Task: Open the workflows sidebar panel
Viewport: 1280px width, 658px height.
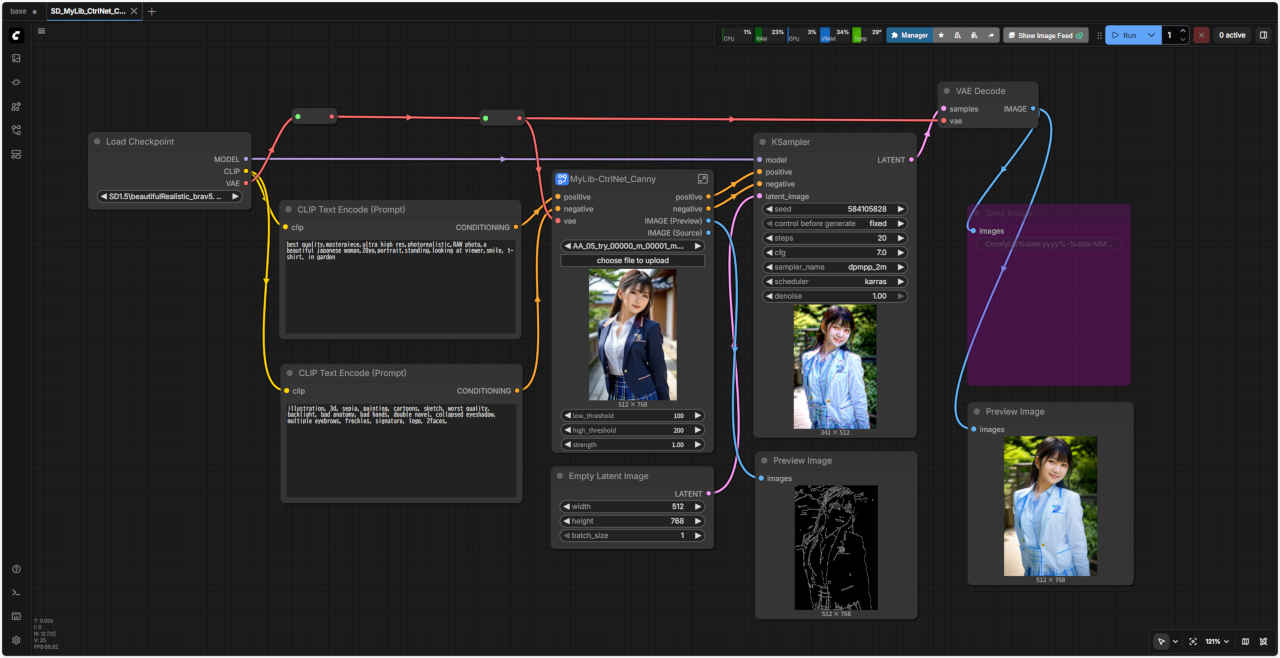Action: pyautogui.click(x=16, y=130)
